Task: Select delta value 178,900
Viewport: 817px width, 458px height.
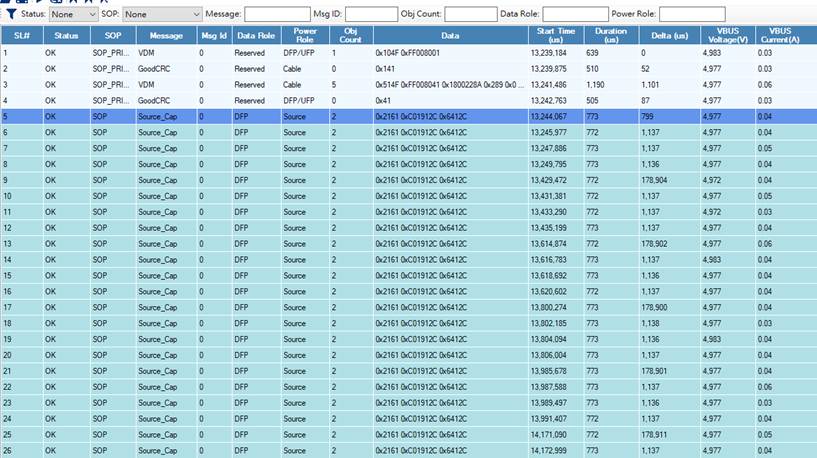Action: click(x=654, y=307)
